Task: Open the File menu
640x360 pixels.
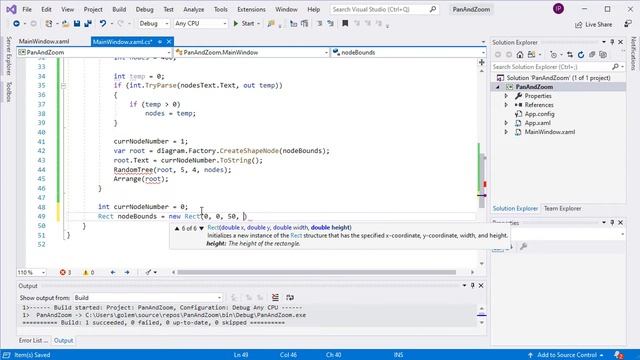Action: [27, 9]
